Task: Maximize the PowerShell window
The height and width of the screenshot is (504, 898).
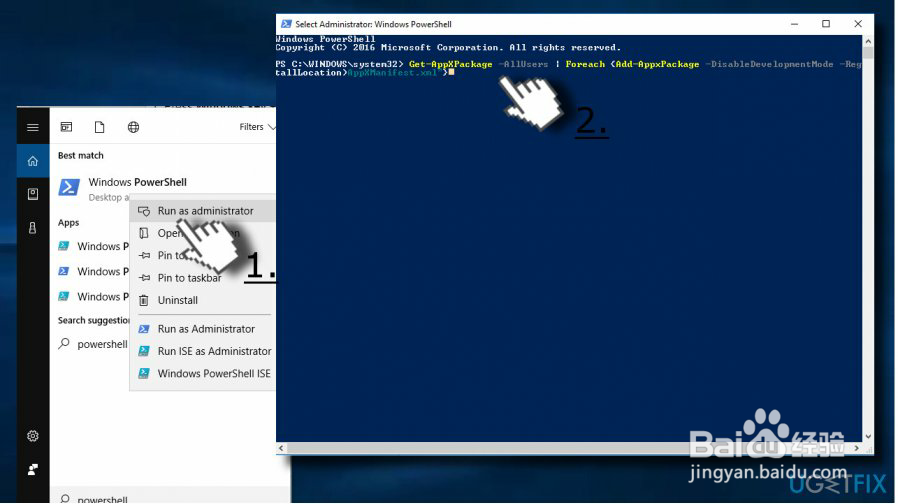Action: pyautogui.click(x=826, y=24)
